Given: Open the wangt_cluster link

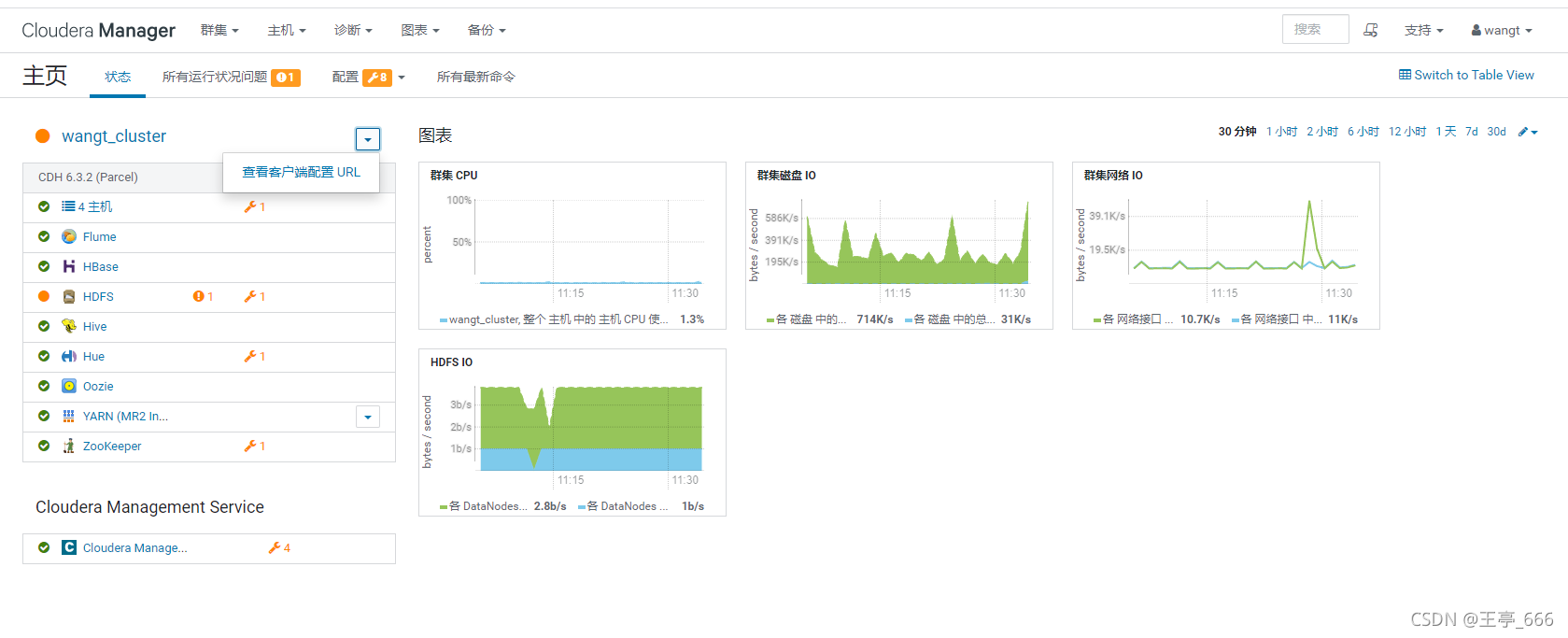Looking at the screenshot, I should coord(114,136).
